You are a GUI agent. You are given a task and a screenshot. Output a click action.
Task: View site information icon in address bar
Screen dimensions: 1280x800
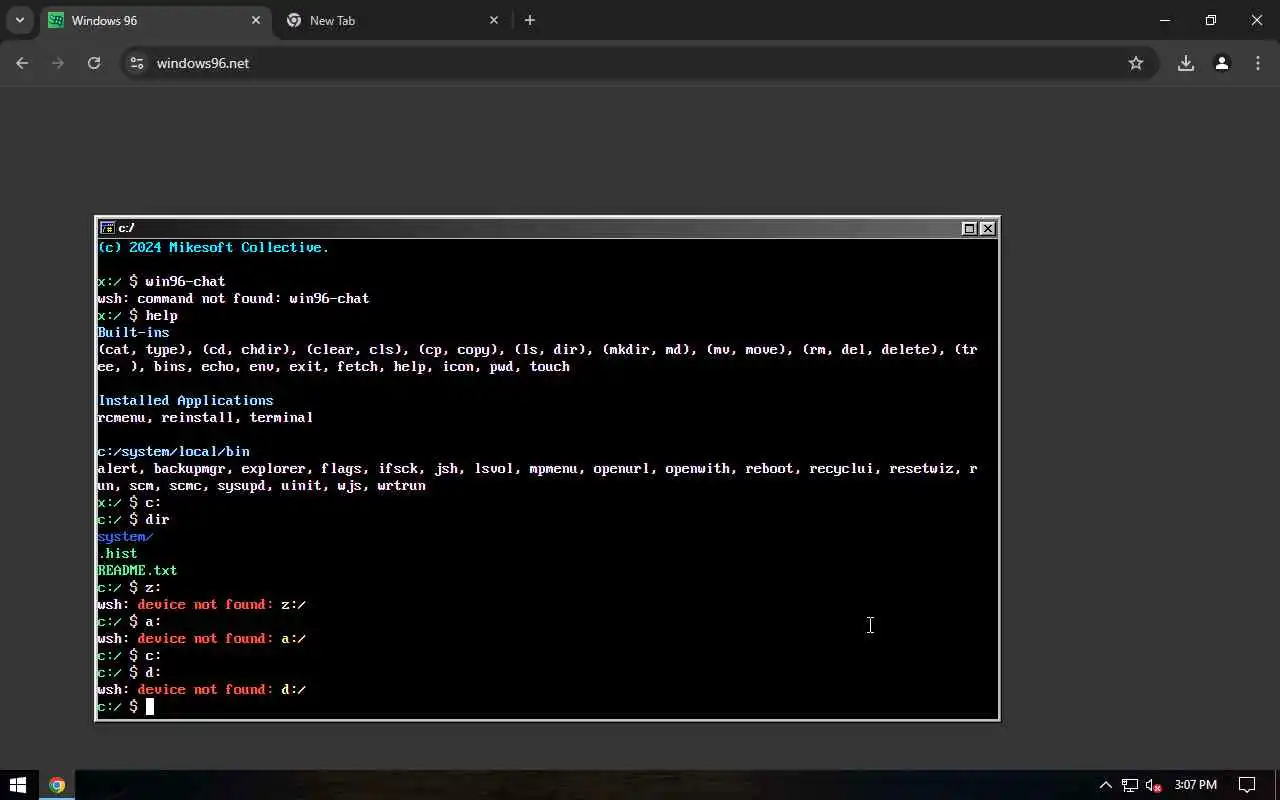(137, 63)
